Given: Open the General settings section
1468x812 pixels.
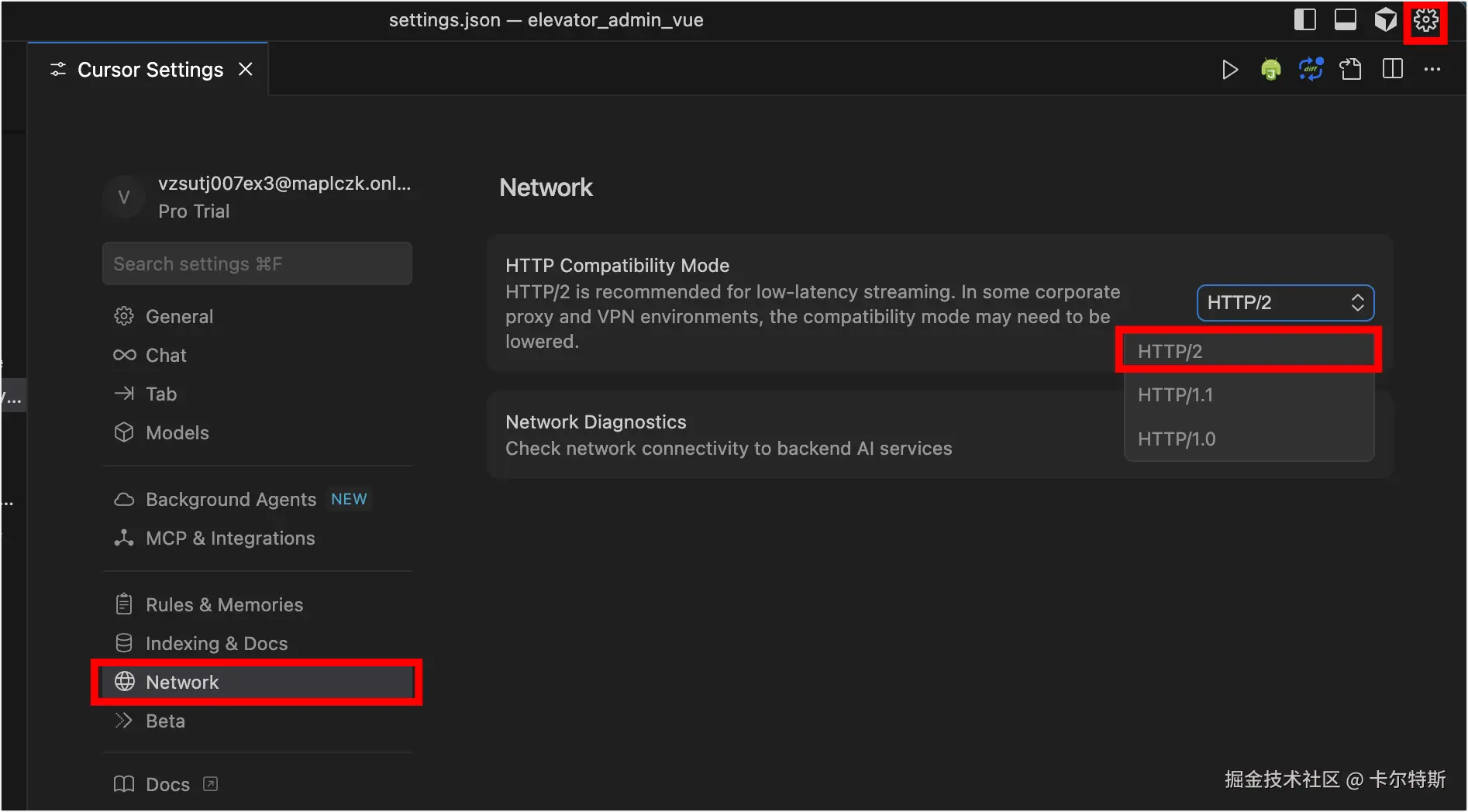Looking at the screenshot, I should pyautogui.click(x=257, y=316).
